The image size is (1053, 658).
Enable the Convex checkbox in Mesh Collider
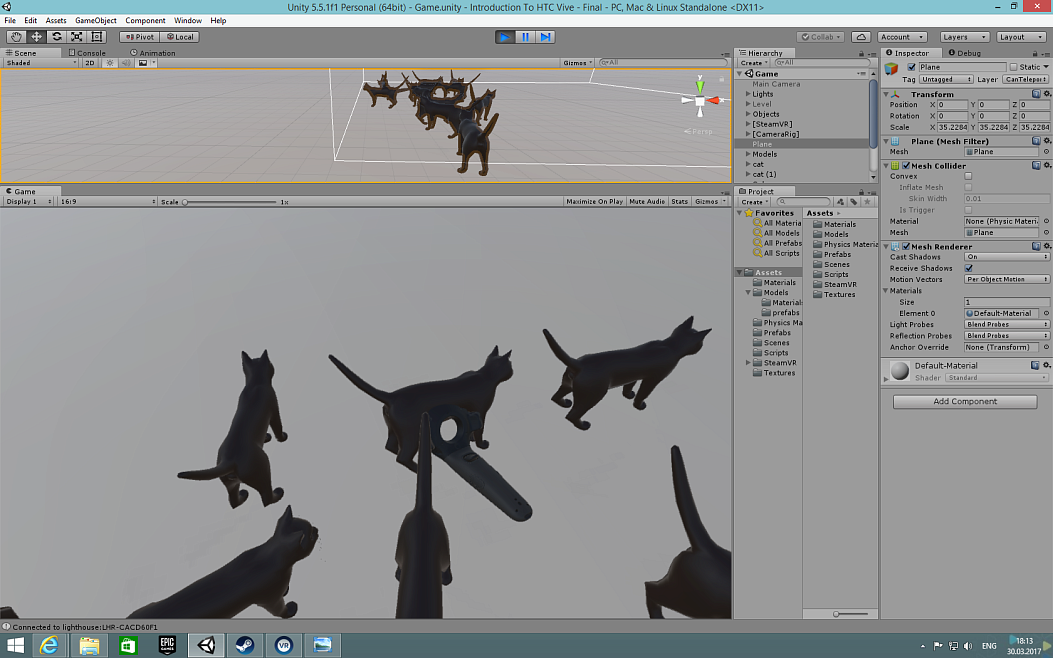pos(968,176)
